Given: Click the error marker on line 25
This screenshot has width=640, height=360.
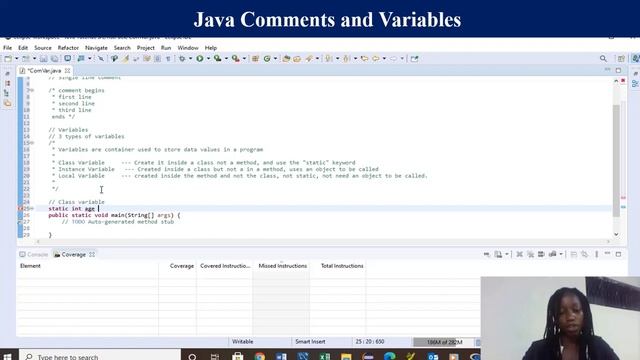Looking at the screenshot, I should [20, 209].
